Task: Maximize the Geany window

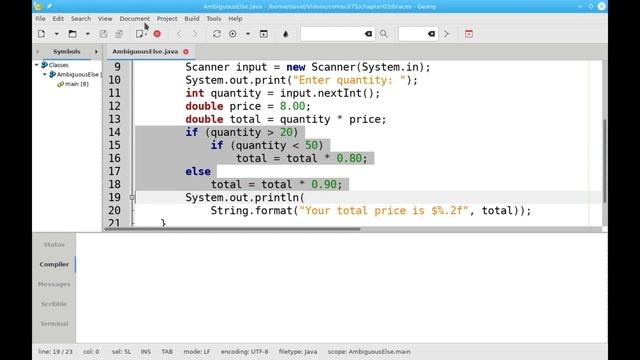Action: click(x=591, y=6)
